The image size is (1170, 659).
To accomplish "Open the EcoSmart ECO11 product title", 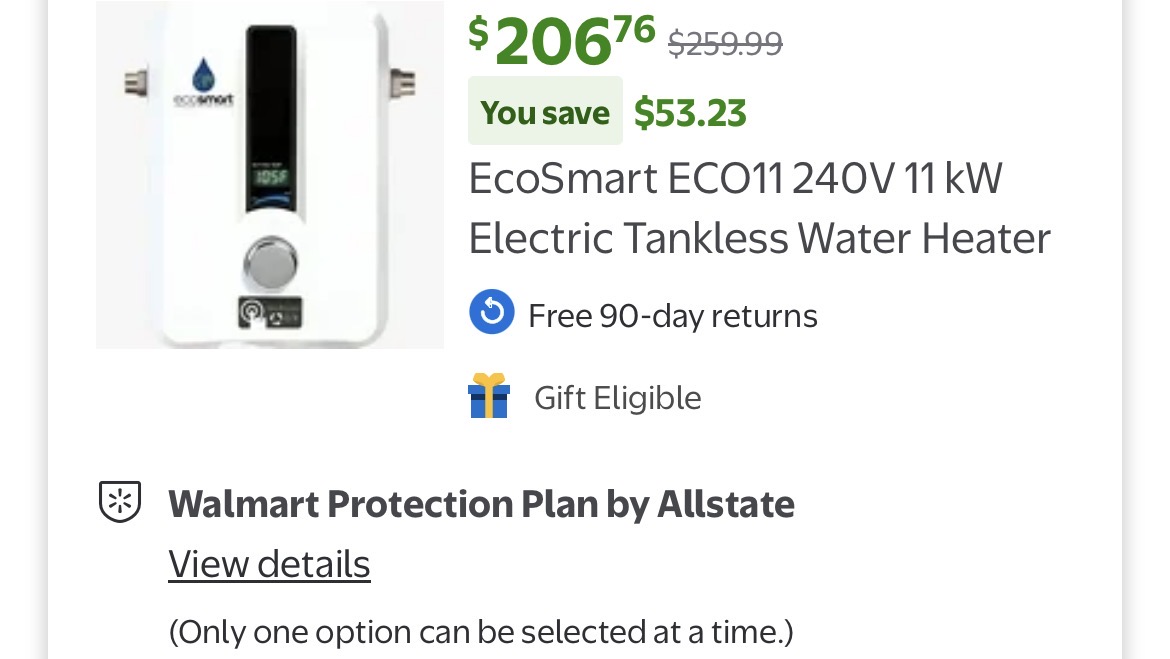I will [759, 209].
